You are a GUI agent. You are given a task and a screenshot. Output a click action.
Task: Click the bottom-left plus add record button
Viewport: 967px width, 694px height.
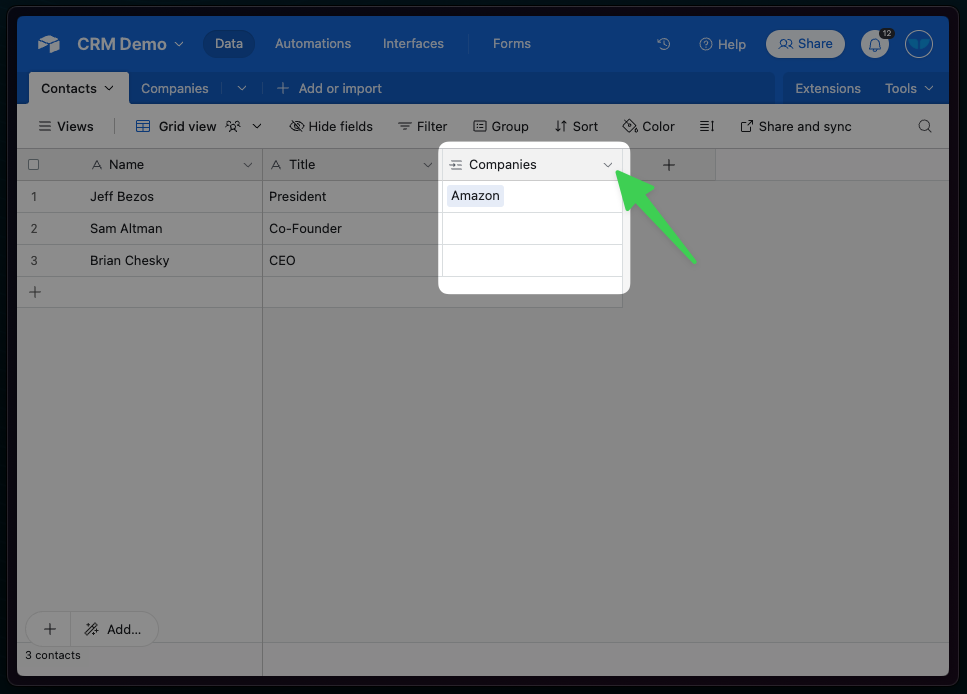pos(49,629)
